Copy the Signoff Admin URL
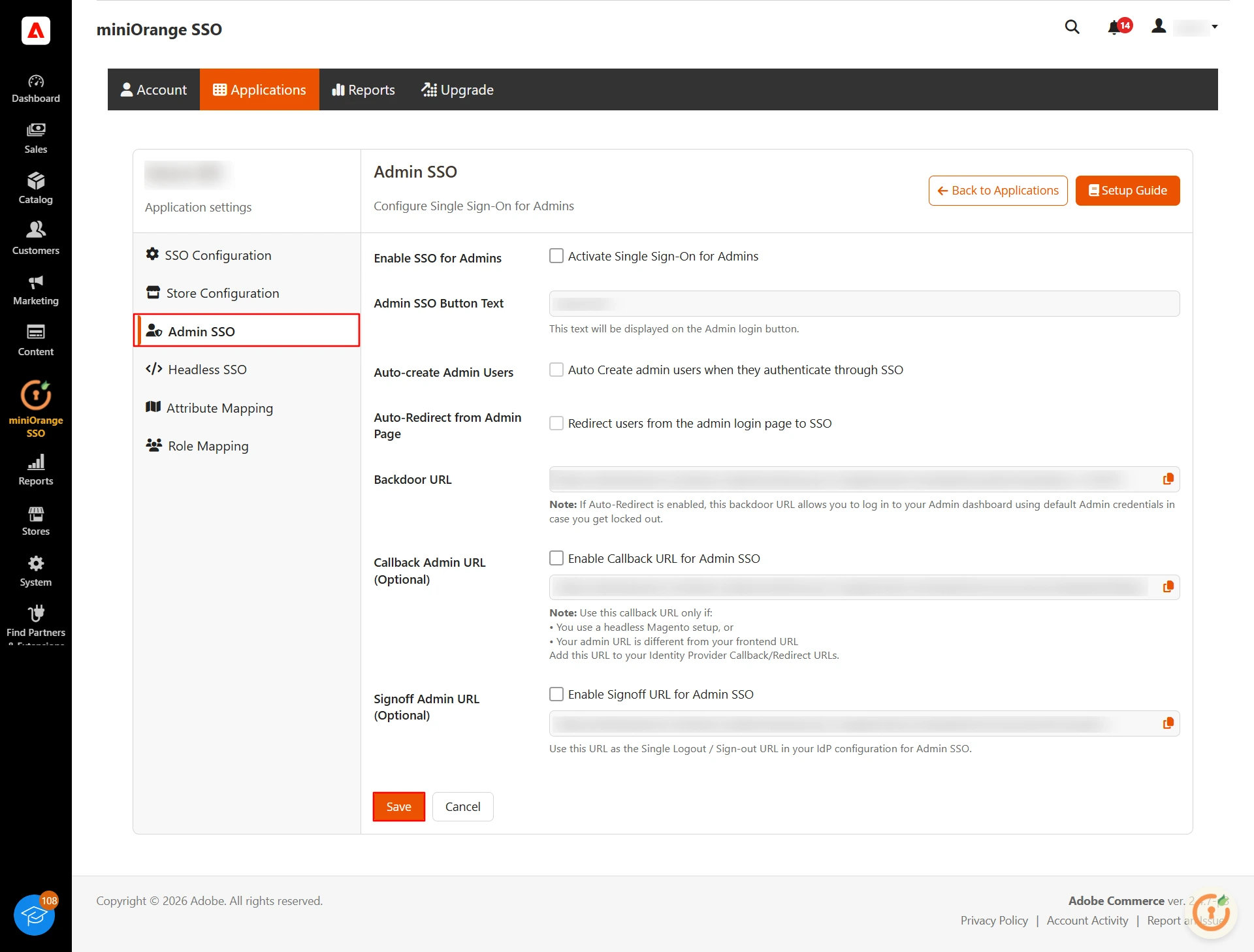1254x952 pixels. pos(1168,723)
